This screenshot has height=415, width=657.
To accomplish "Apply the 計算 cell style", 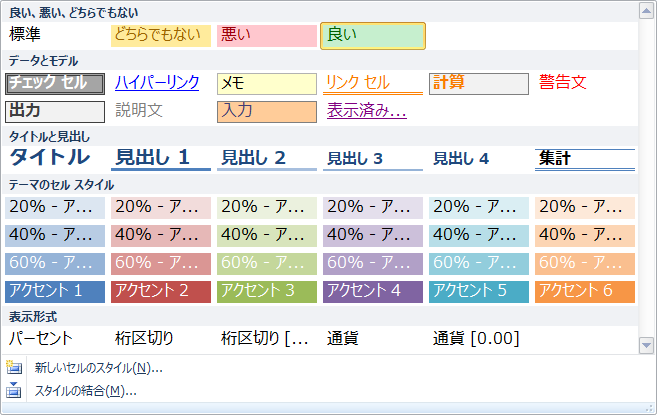I will click(x=479, y=83).
